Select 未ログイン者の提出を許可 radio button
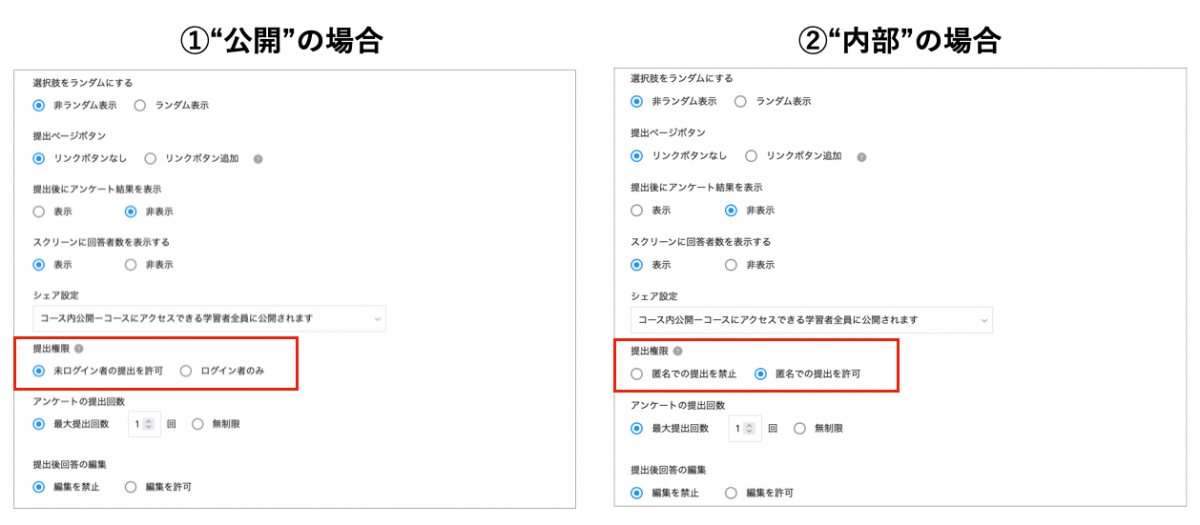This screenshot has width=1200, height=525. (x=39, y=371)
